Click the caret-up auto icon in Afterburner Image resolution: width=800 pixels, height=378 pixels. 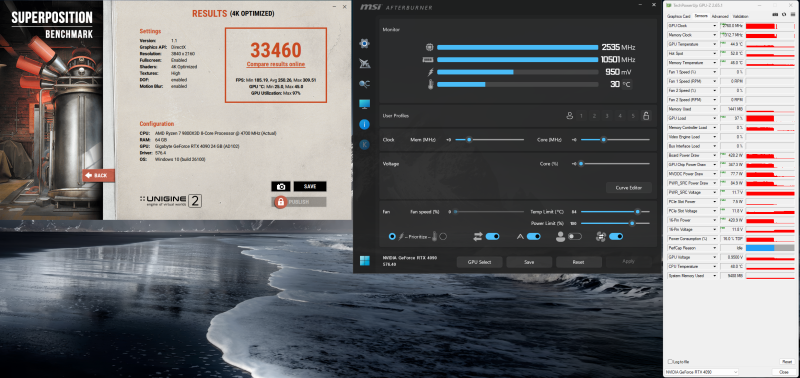coord(520,236)
